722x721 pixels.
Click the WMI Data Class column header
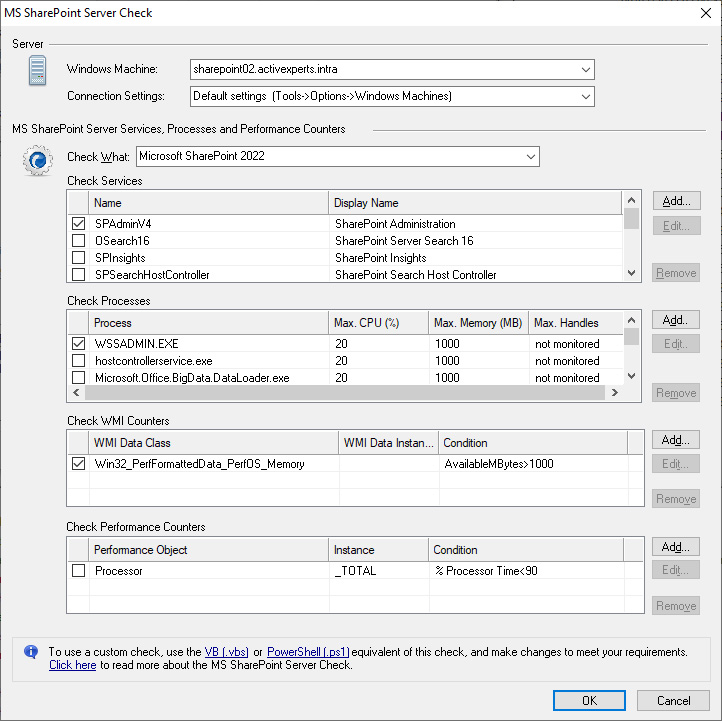pos(214,443)
